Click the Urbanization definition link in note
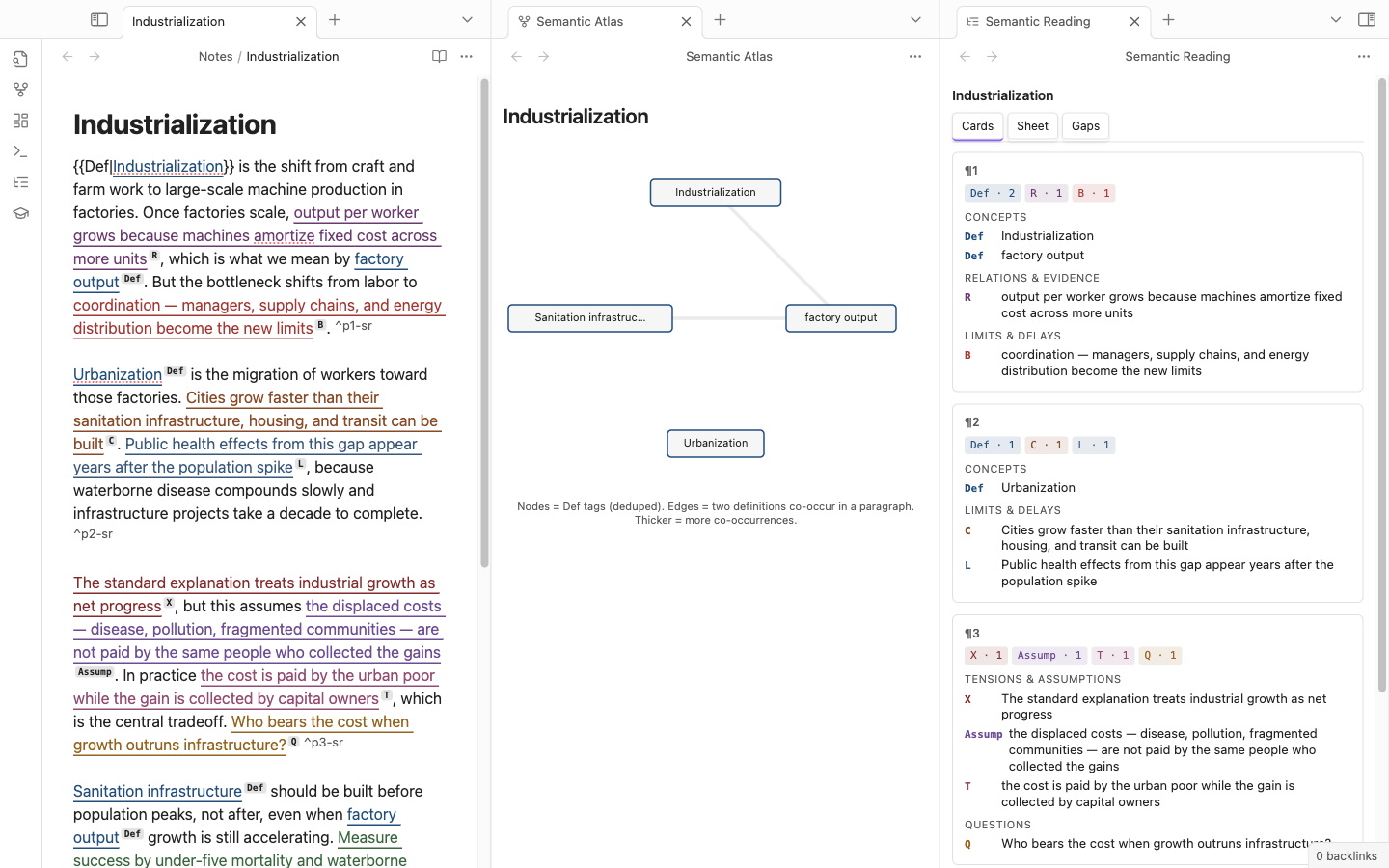 point(118,375)
